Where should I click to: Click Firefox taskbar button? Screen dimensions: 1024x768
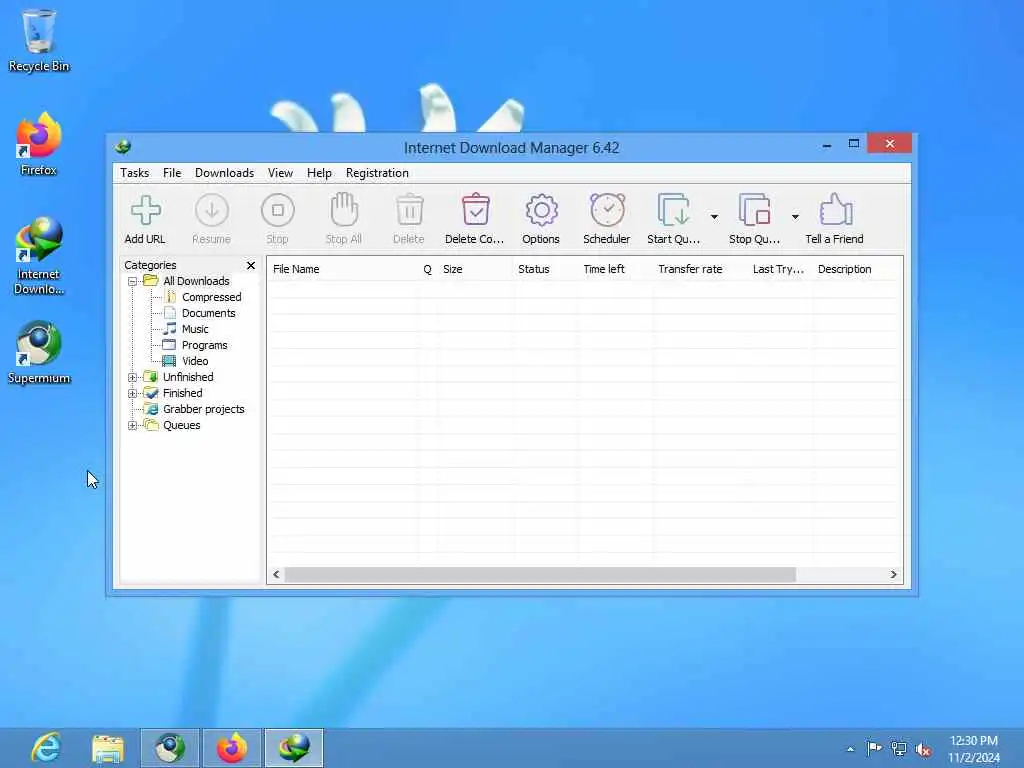(x=232, y=748)
